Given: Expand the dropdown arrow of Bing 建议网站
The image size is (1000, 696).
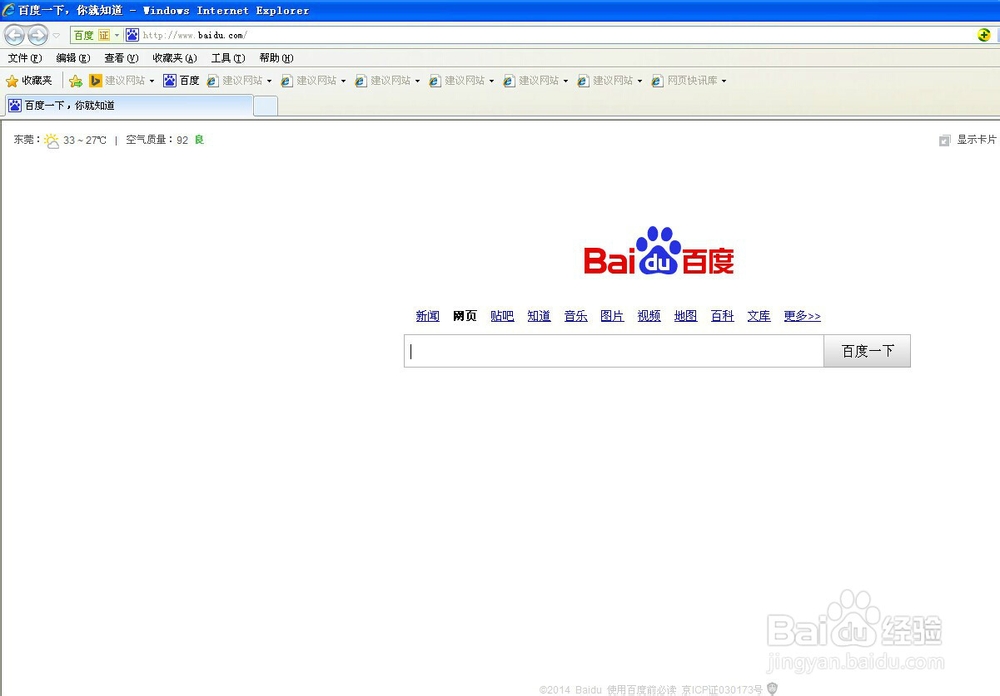Looking at the screenshot, I should tap(152, 81).
